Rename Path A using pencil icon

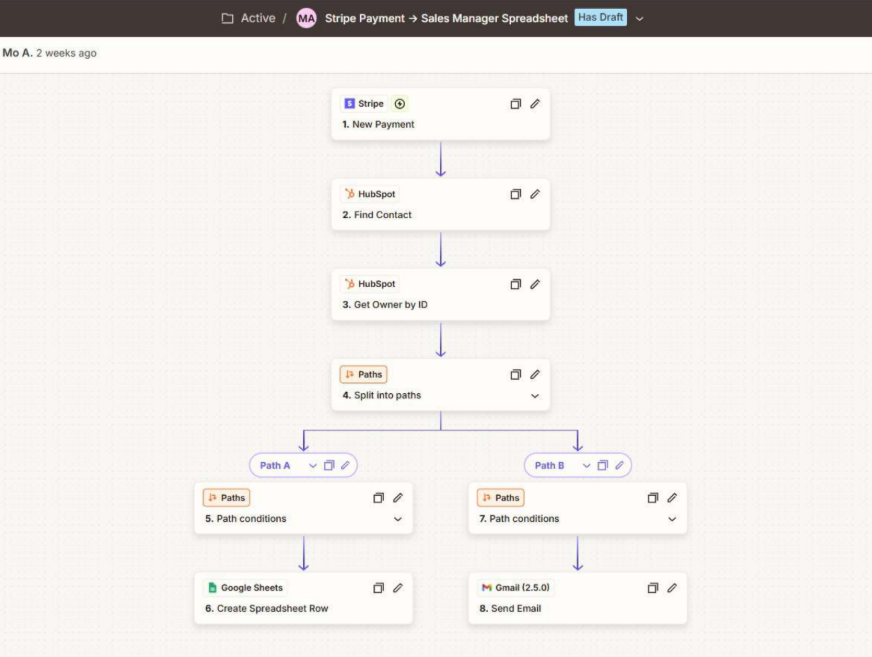pyautogui.click(x=345, y=465)
